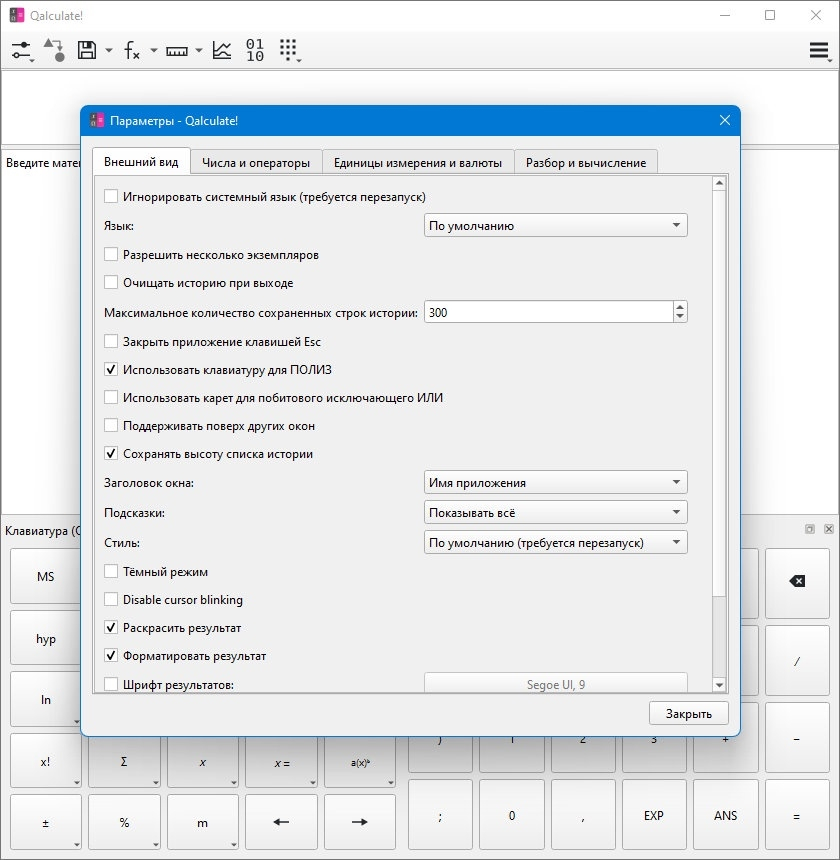The width and height of the screenshot is (840, 860).
Task: Click the equals key on keypad
Action: coord(797,816)
